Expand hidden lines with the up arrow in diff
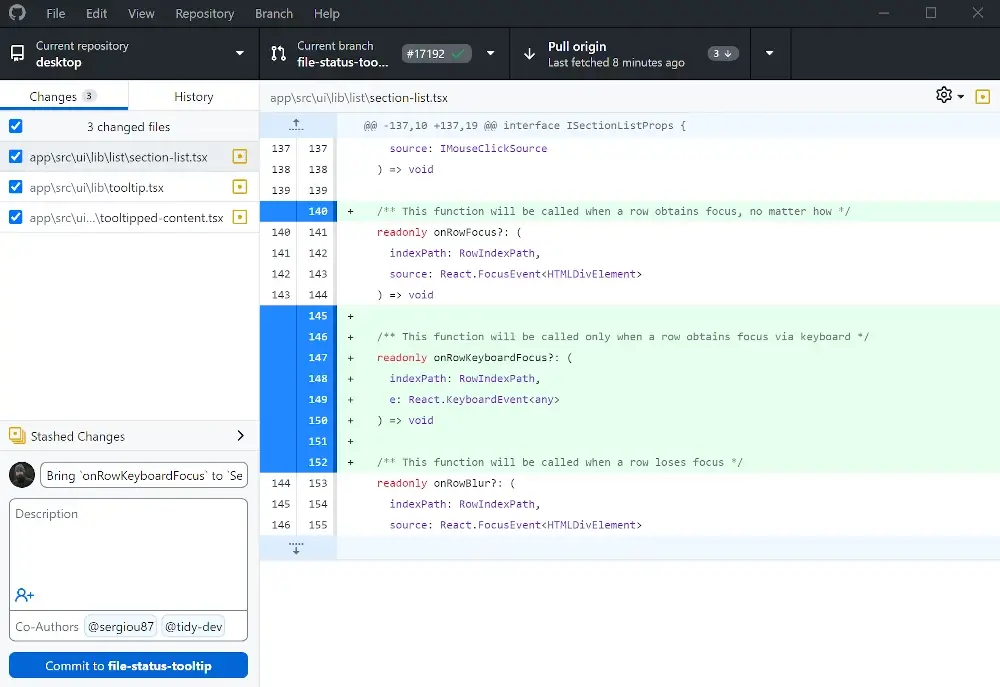The height and width of the screenshot is (687, 1000). click(x=295, y=124)
